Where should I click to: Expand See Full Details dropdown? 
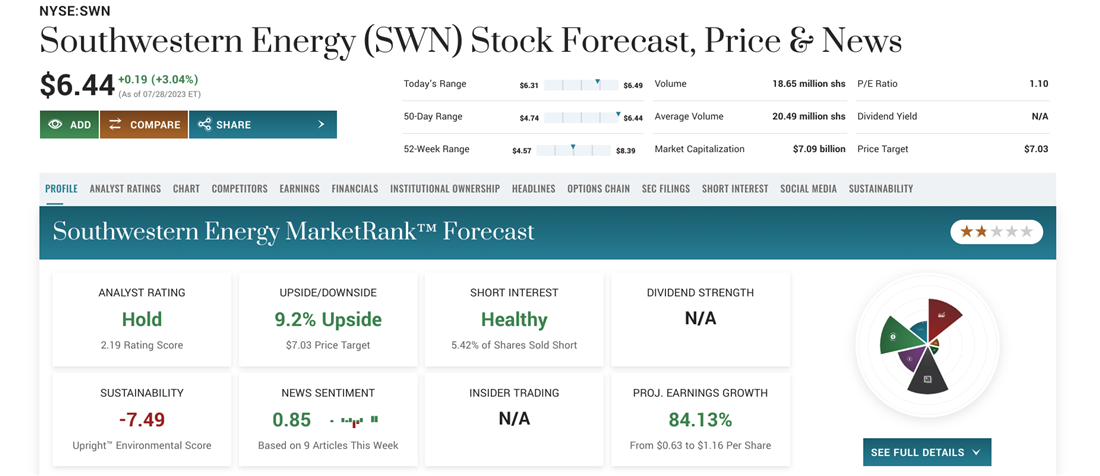point(926,452)
